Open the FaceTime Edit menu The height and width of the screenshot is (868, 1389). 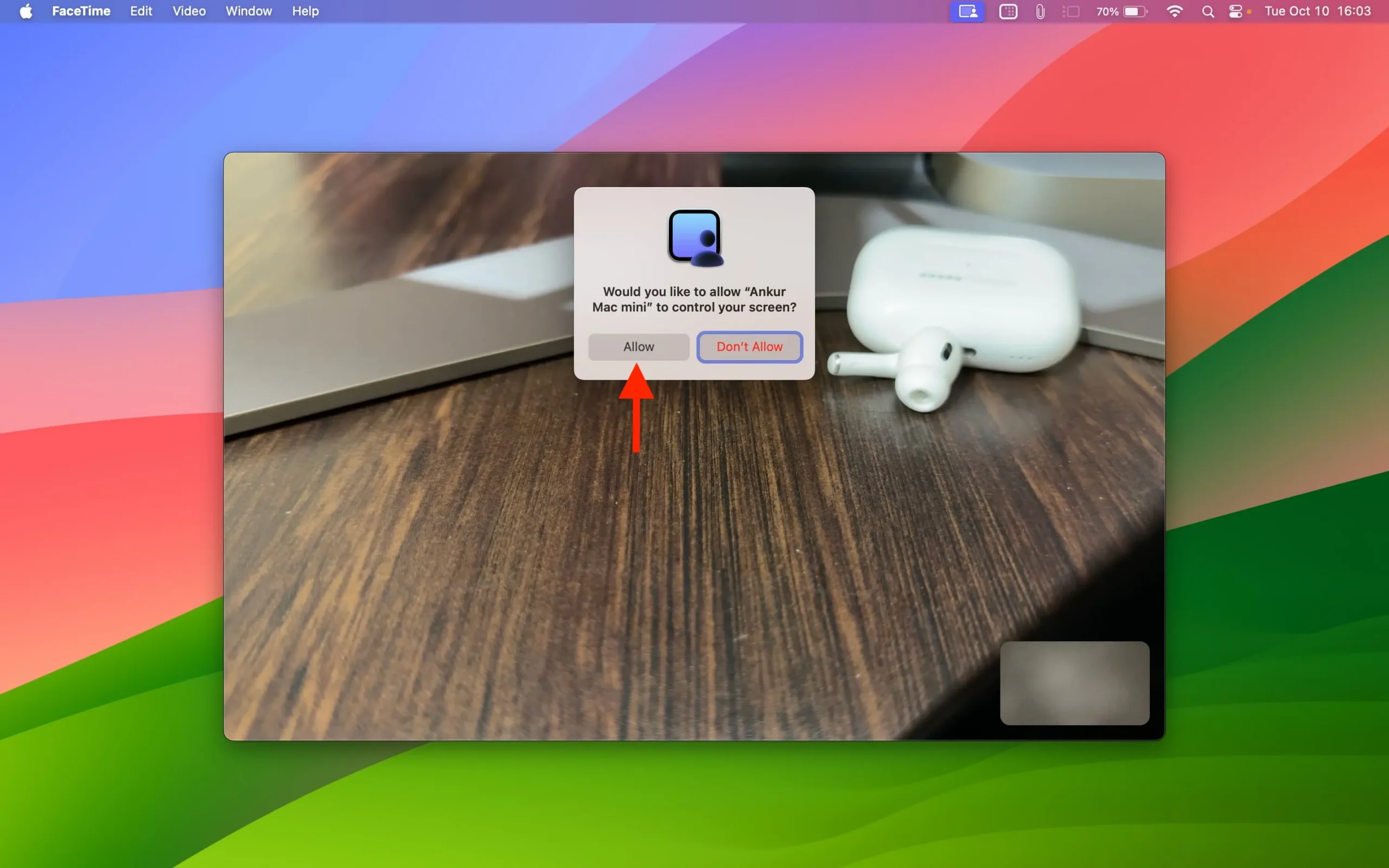click(140, 11)
